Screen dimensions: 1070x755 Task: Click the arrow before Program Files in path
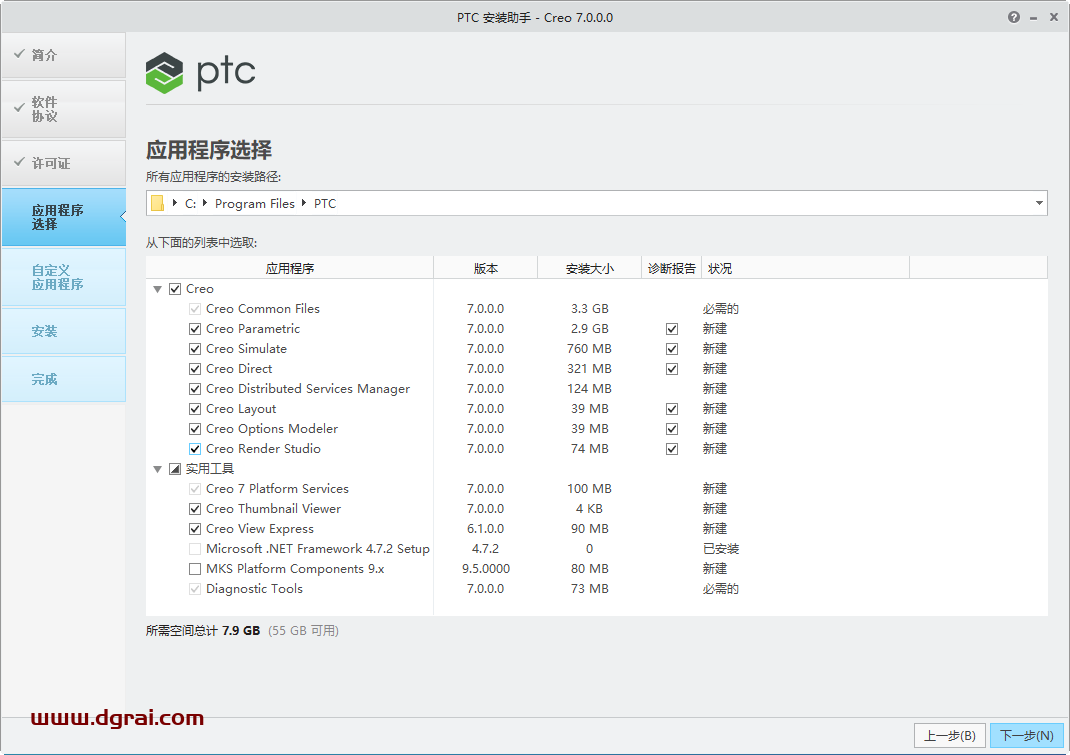click(x=205, y=203)
